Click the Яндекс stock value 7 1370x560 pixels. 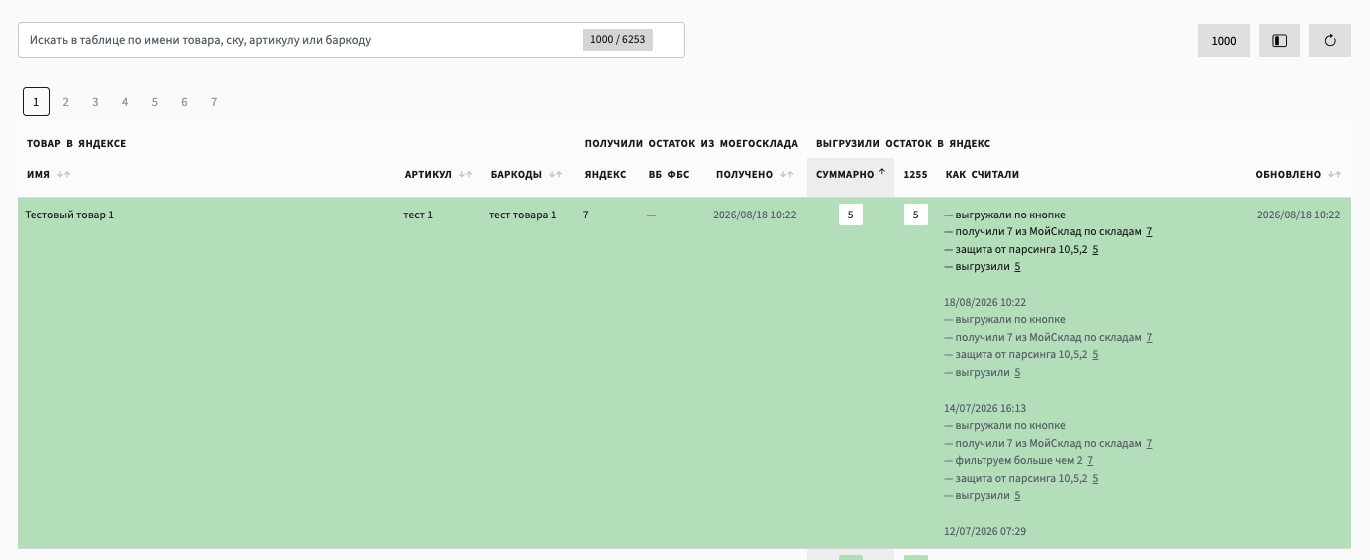coord(586,215)
